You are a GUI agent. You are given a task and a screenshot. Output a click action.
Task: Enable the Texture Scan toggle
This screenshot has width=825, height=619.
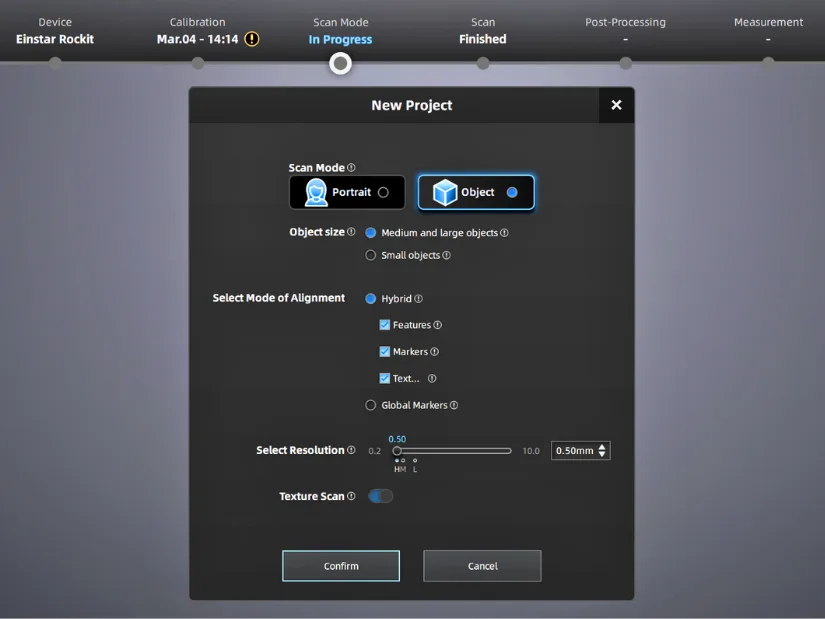tap(380, 495)
